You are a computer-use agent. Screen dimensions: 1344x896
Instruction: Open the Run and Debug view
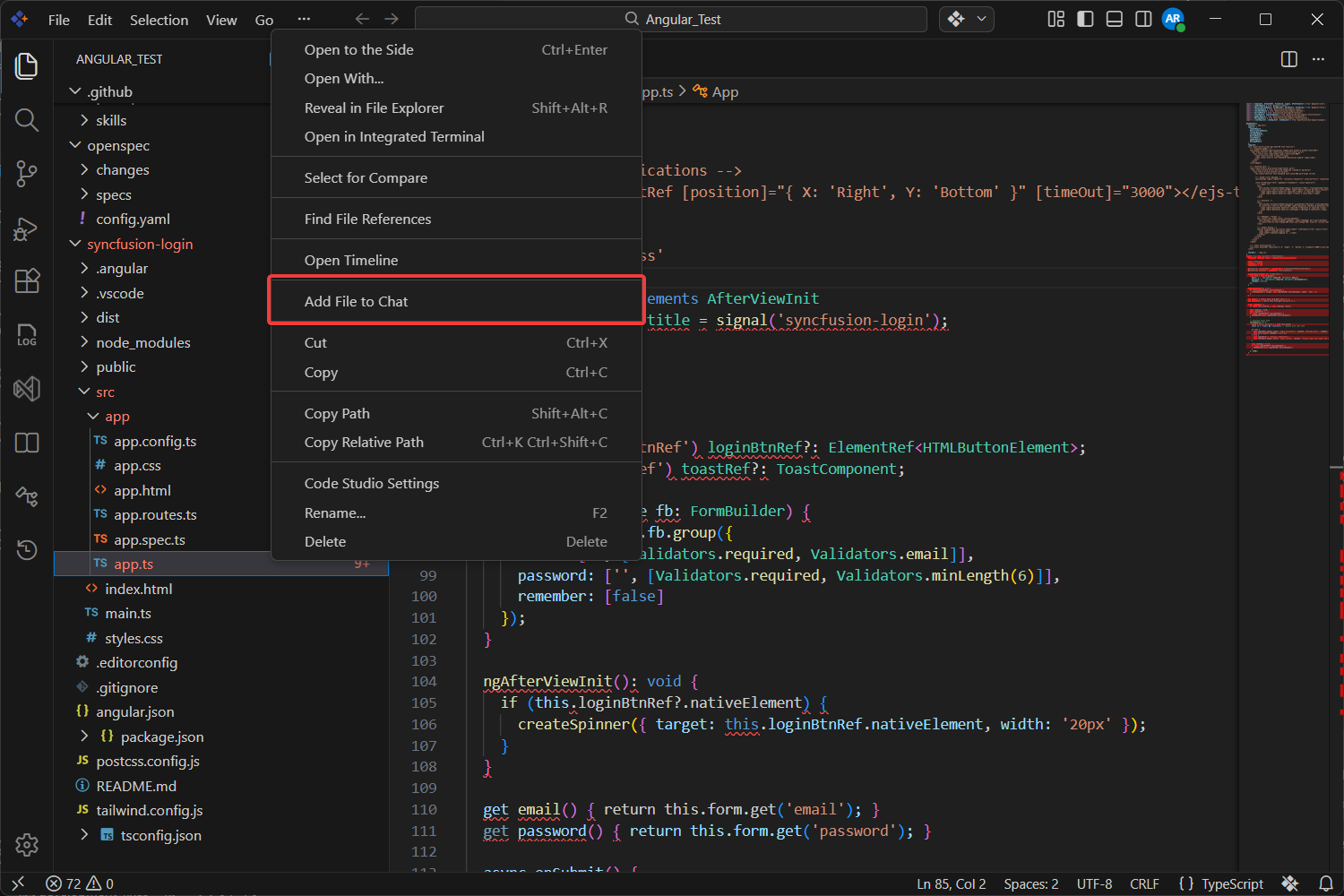[x=27, y=228]
